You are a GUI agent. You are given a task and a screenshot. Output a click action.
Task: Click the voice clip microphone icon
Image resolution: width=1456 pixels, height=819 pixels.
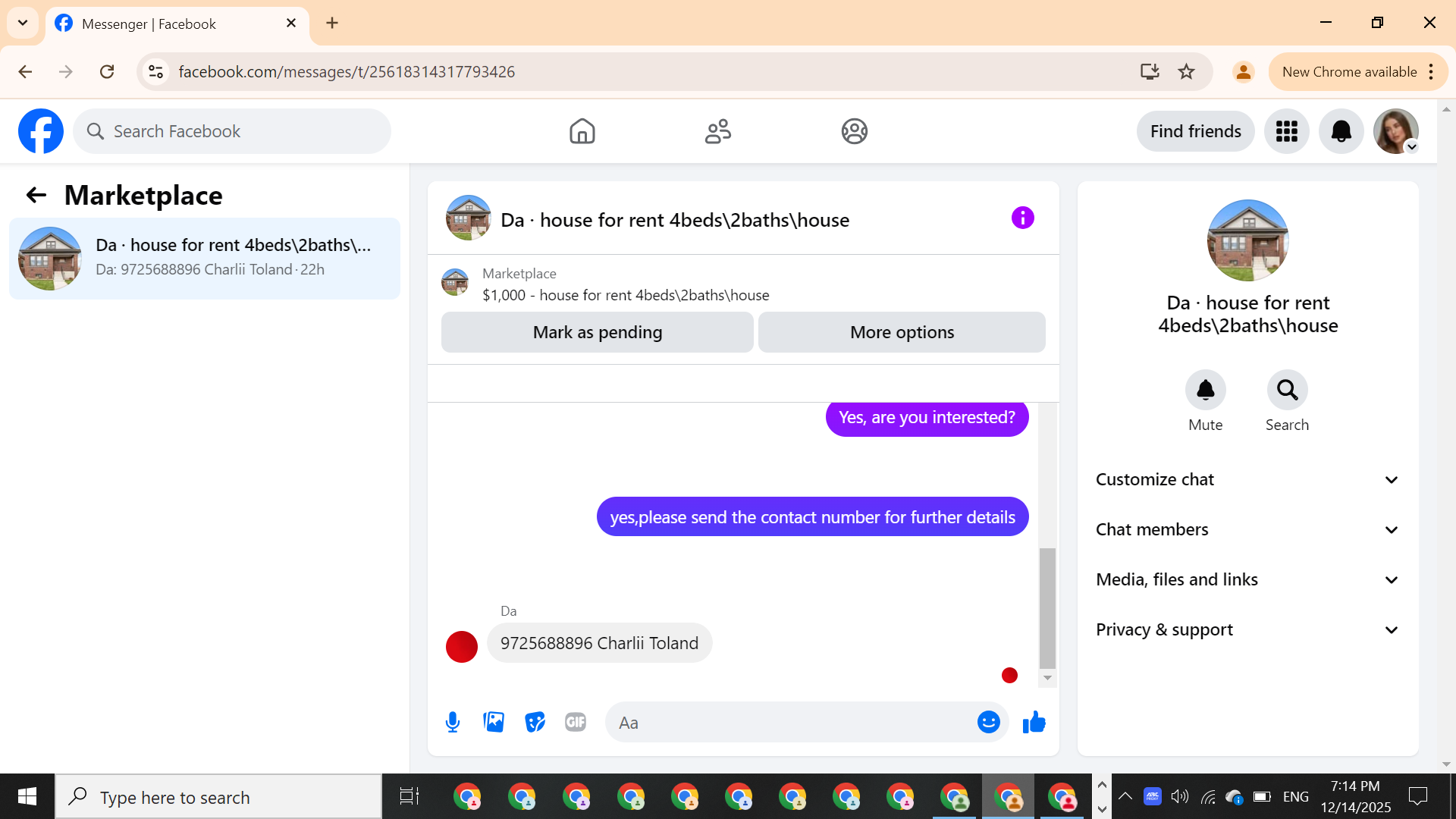pyautogui.click(x=453, y=722)
